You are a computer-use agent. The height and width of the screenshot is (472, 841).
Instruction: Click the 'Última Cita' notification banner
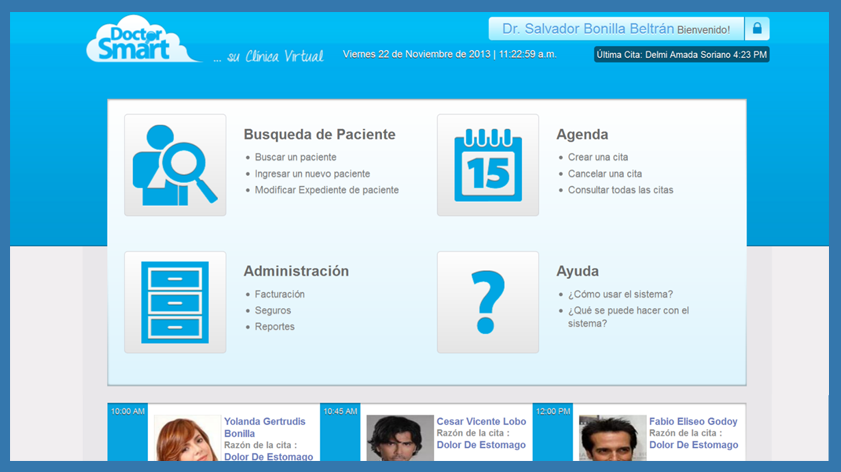tap(682, 54)
